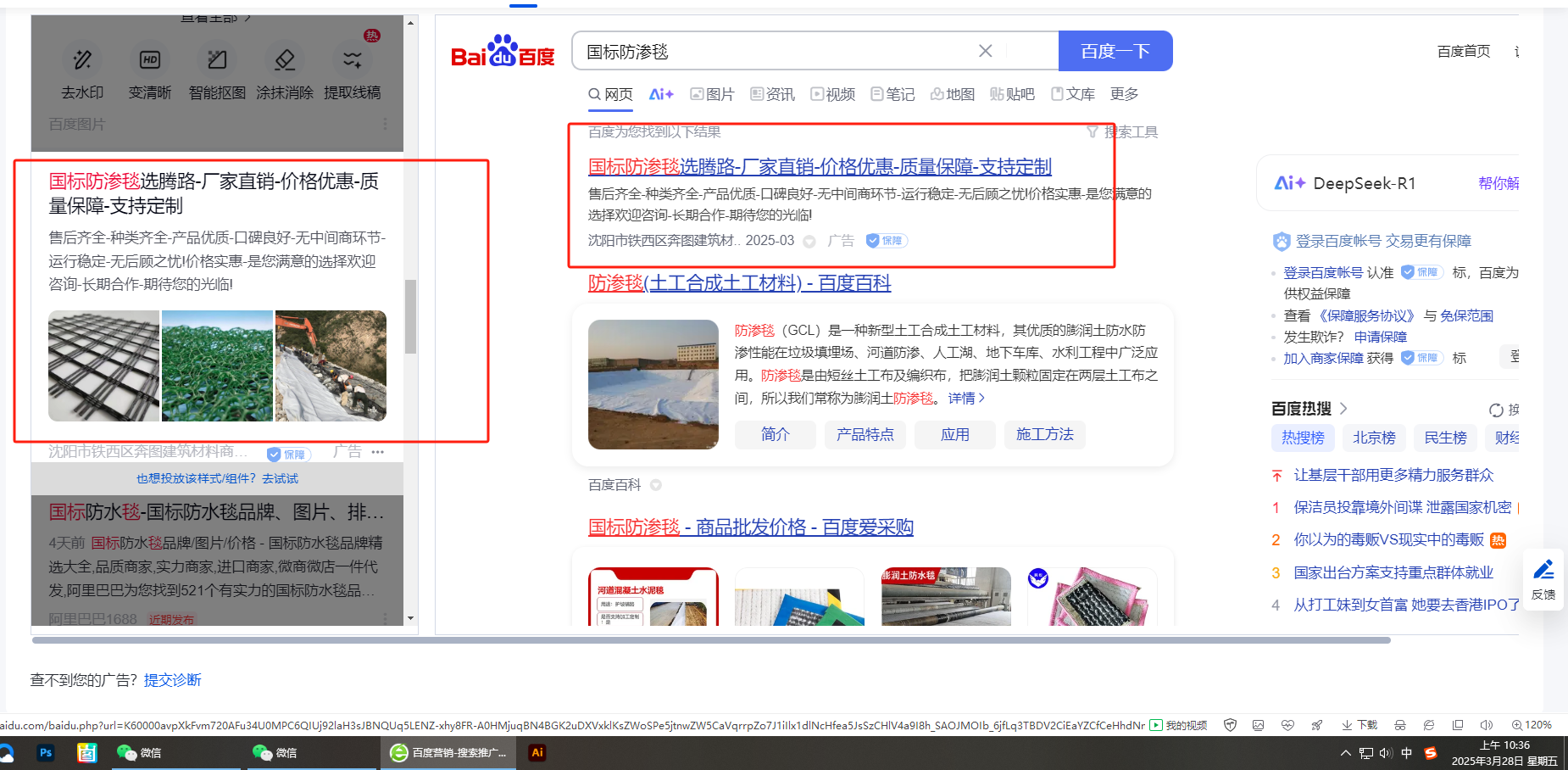Click the horizontal scrollbar below the results

(x=711, y=640)
